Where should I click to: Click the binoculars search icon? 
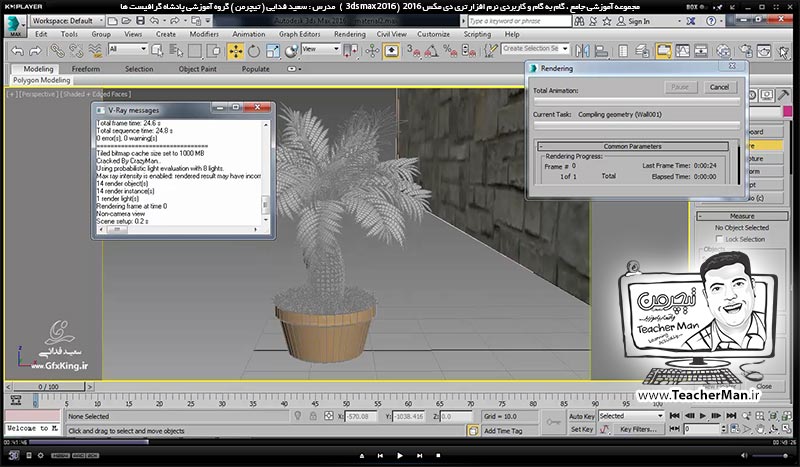pos(579,21)
